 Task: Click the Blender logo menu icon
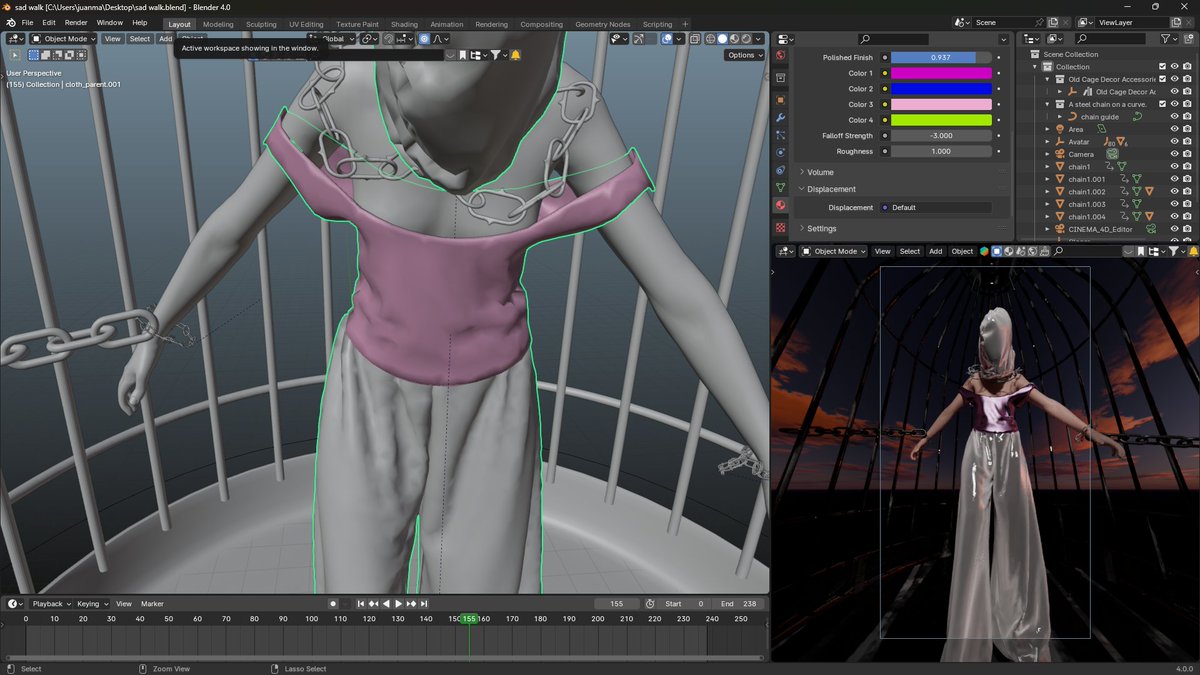10,23
